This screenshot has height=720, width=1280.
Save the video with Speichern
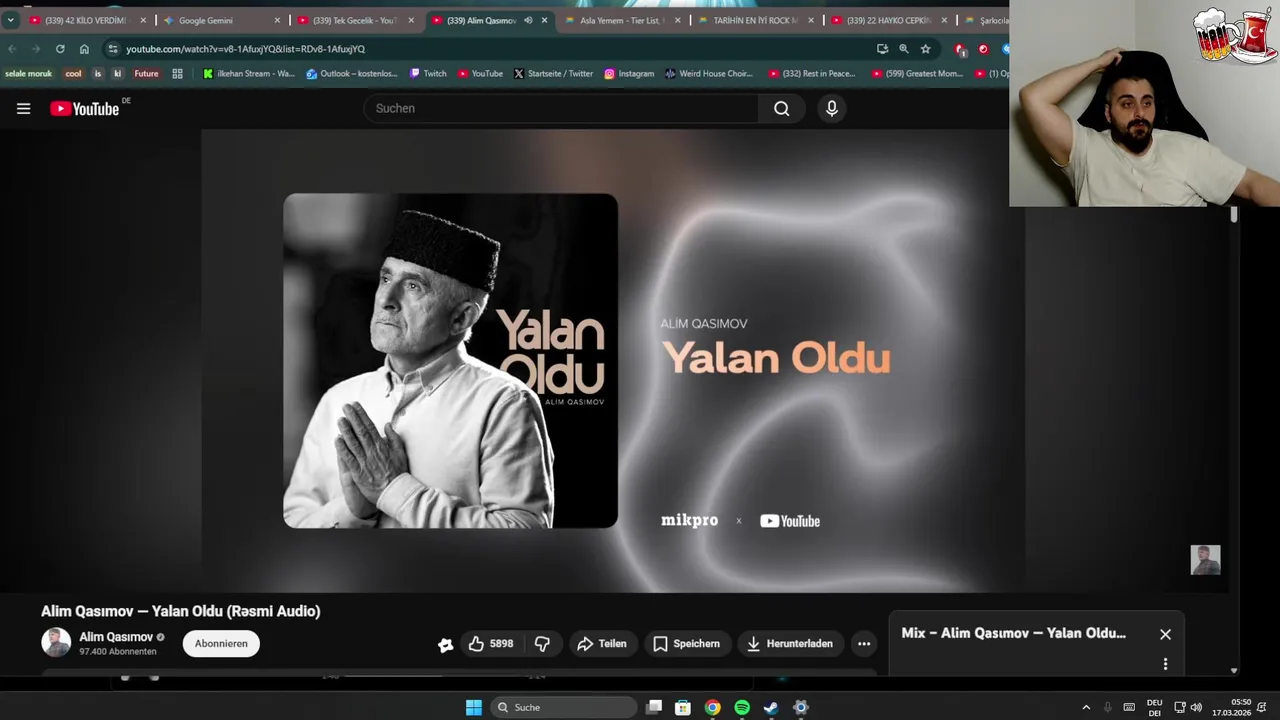[x=687, y=644]
